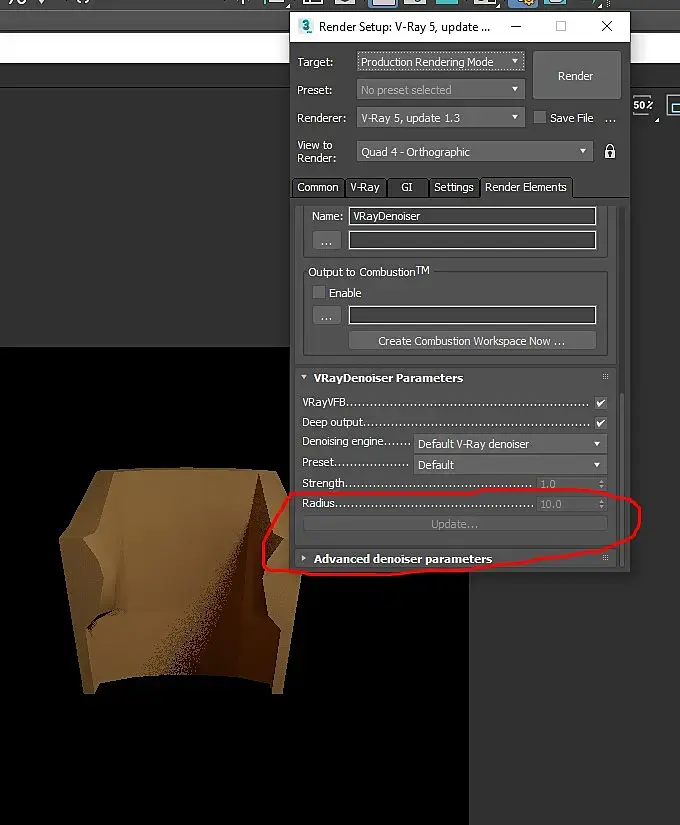This screenshot has height=825, width=680.
Task: Toggle the view lock padlock icon
Action: [x=609, y=152]
